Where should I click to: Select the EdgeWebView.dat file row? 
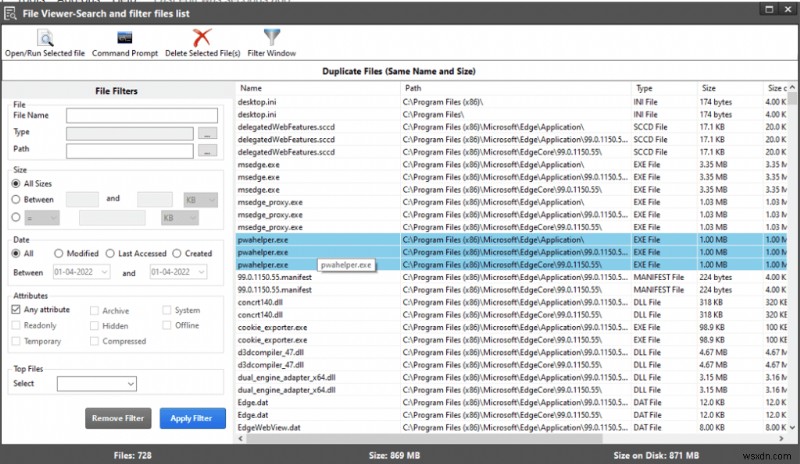512,428
